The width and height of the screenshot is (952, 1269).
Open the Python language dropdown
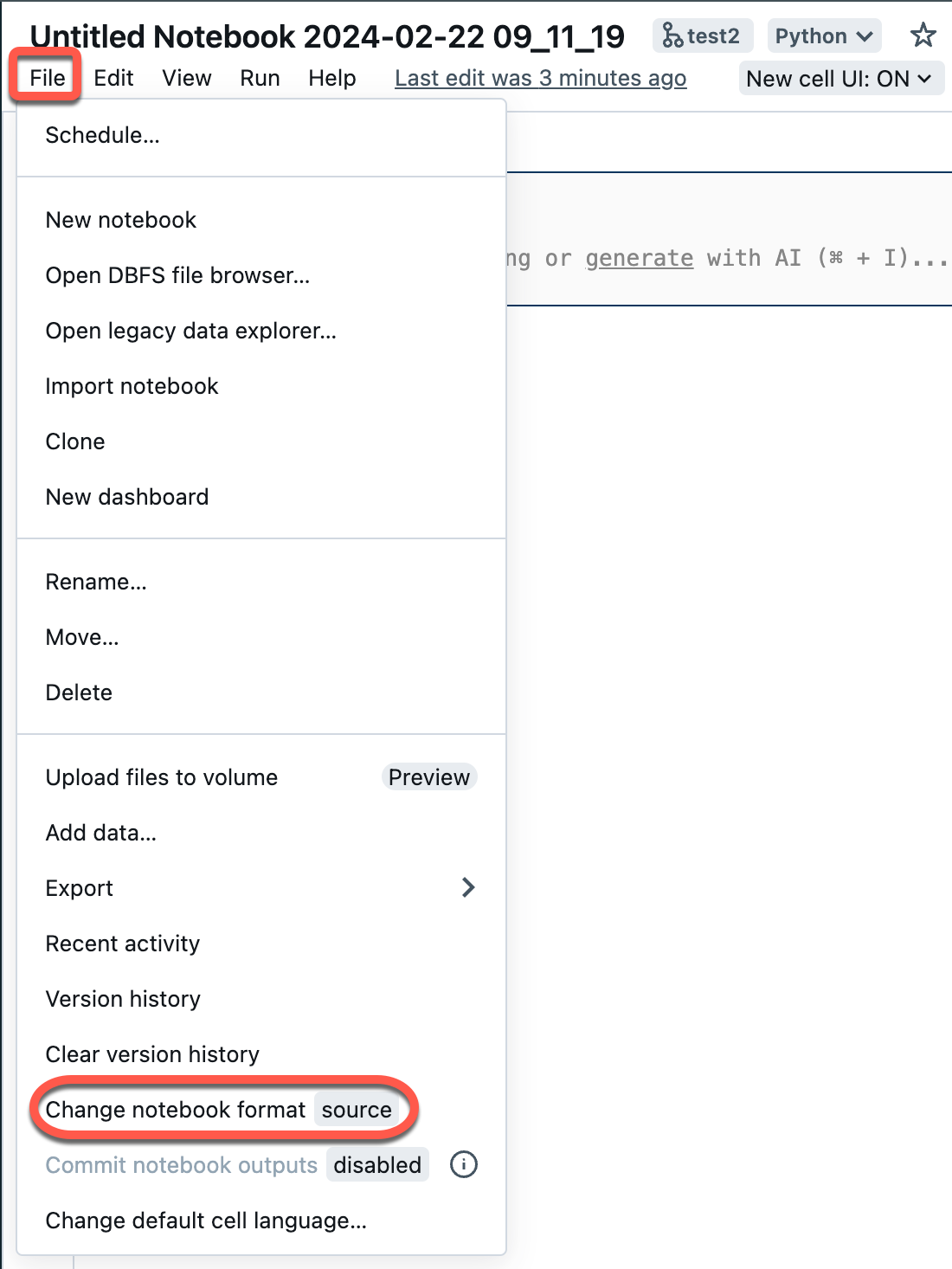pyautogui.click(x=824, y=35)
